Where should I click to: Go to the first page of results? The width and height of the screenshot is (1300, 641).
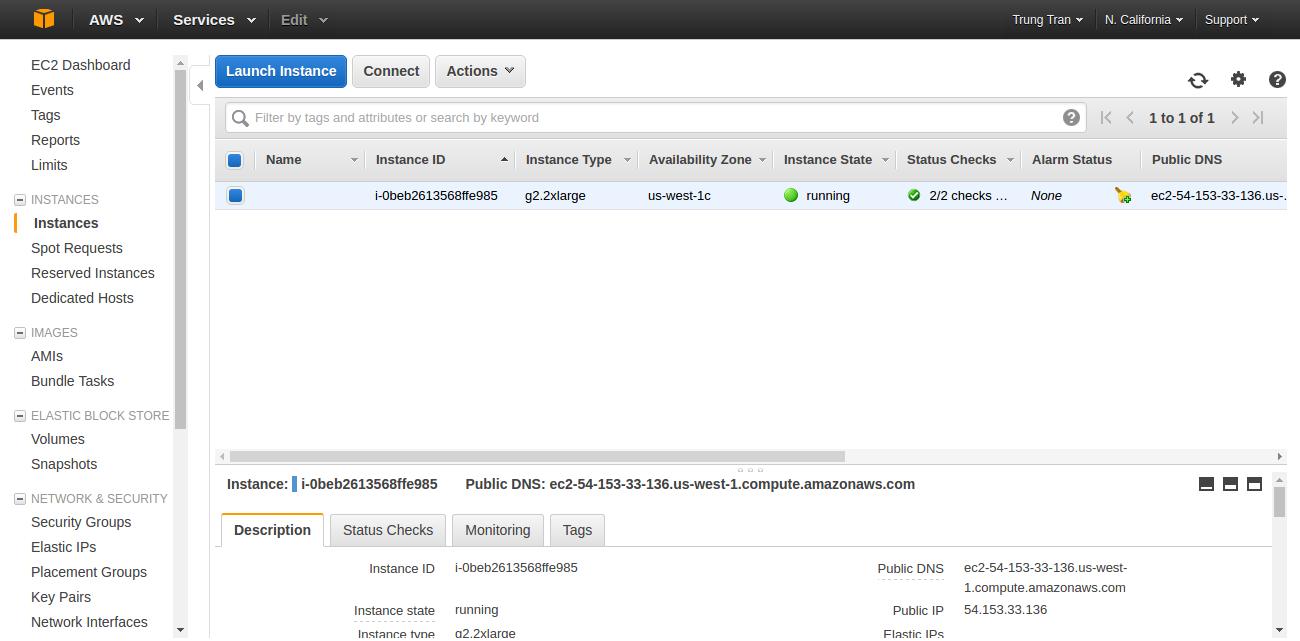pos(1106,117)
